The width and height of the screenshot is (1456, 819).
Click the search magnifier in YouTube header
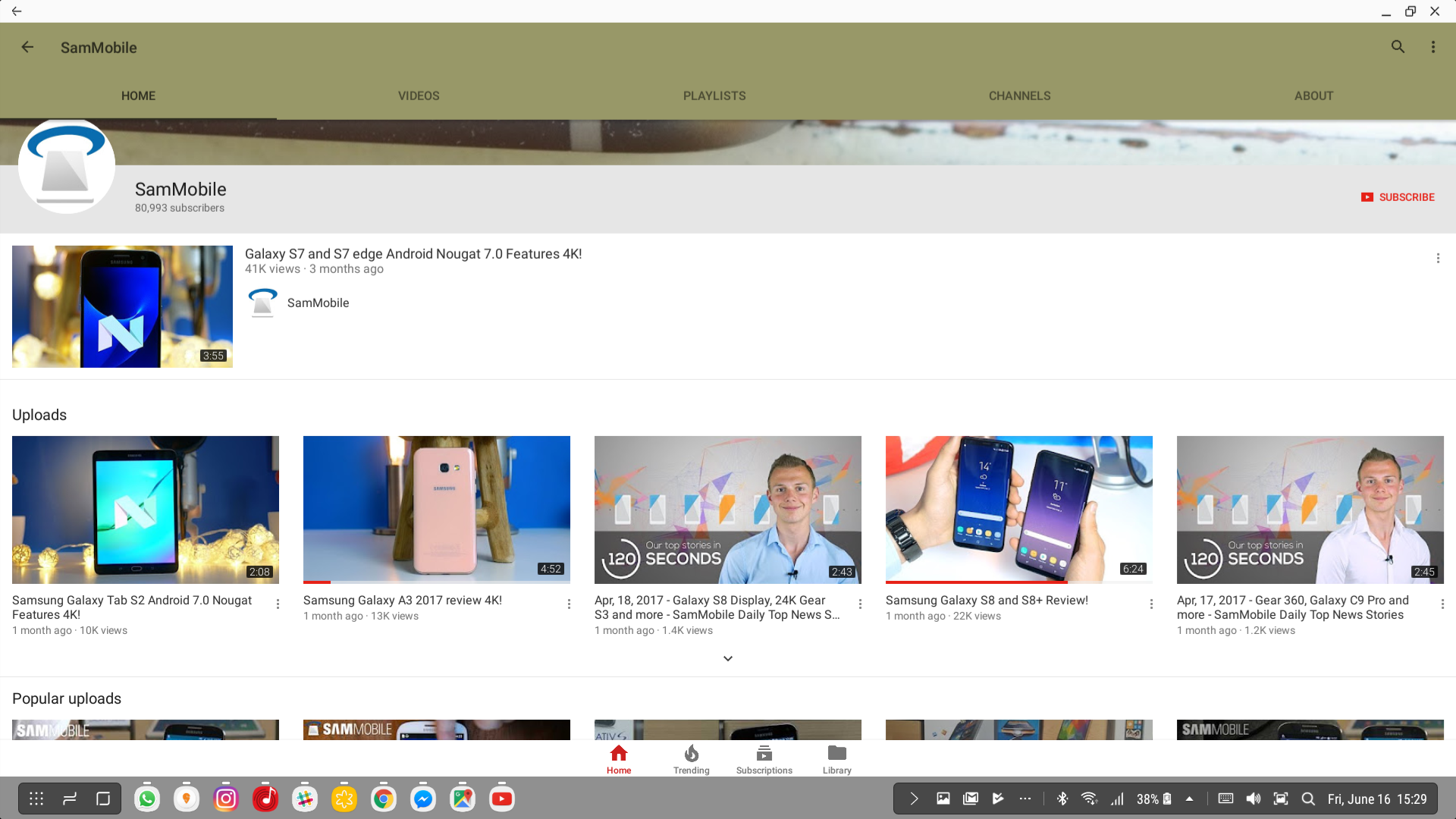coord(1398,47)
